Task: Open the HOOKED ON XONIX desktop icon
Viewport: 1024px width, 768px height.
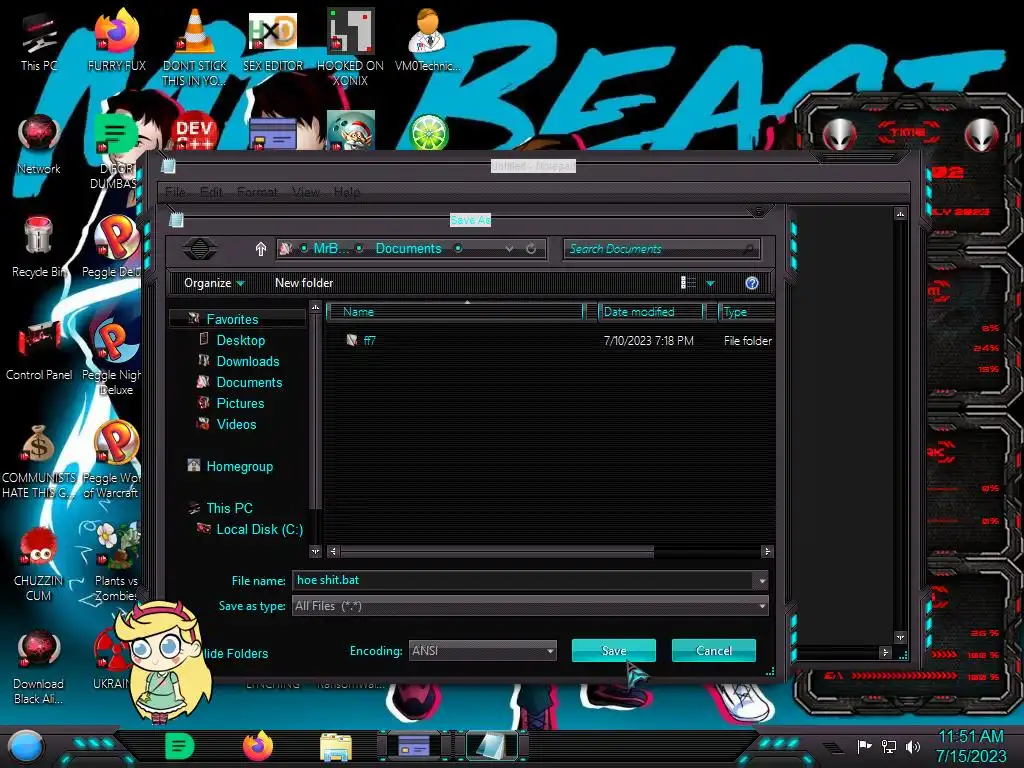Action: [x=350, y=47]
